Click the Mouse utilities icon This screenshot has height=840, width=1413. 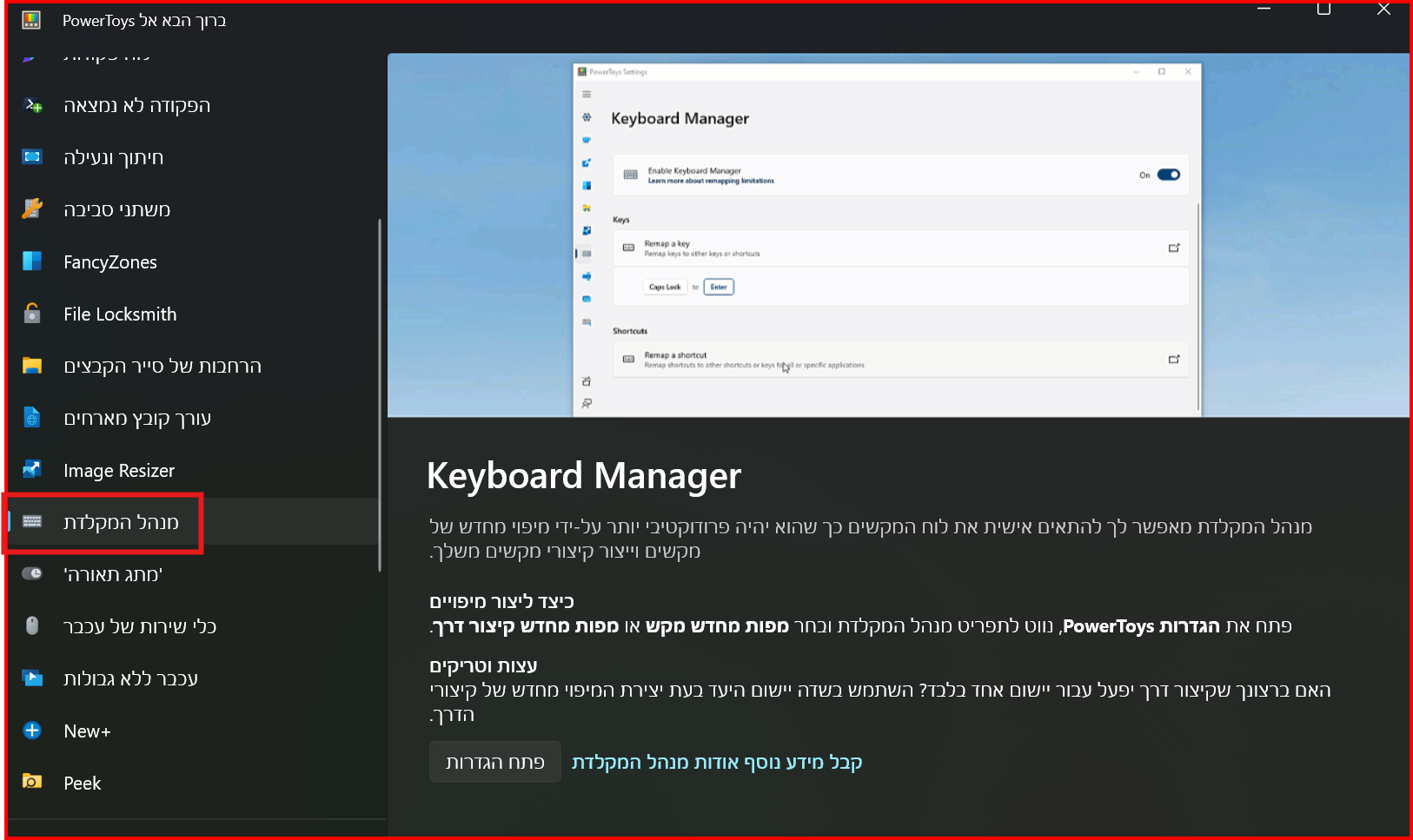tap(32, 626)
